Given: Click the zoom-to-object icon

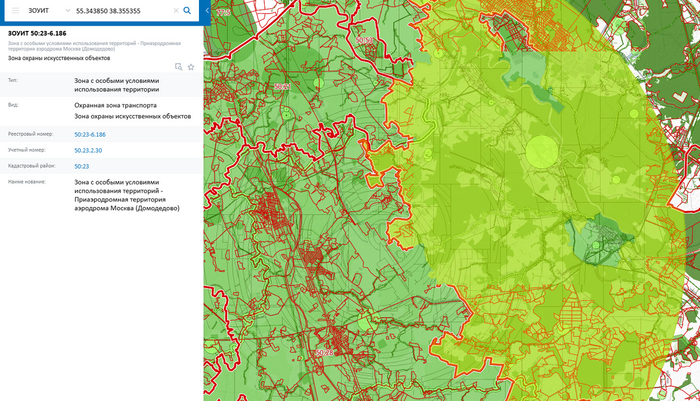Looking at the screenshot, I should 178,67.
